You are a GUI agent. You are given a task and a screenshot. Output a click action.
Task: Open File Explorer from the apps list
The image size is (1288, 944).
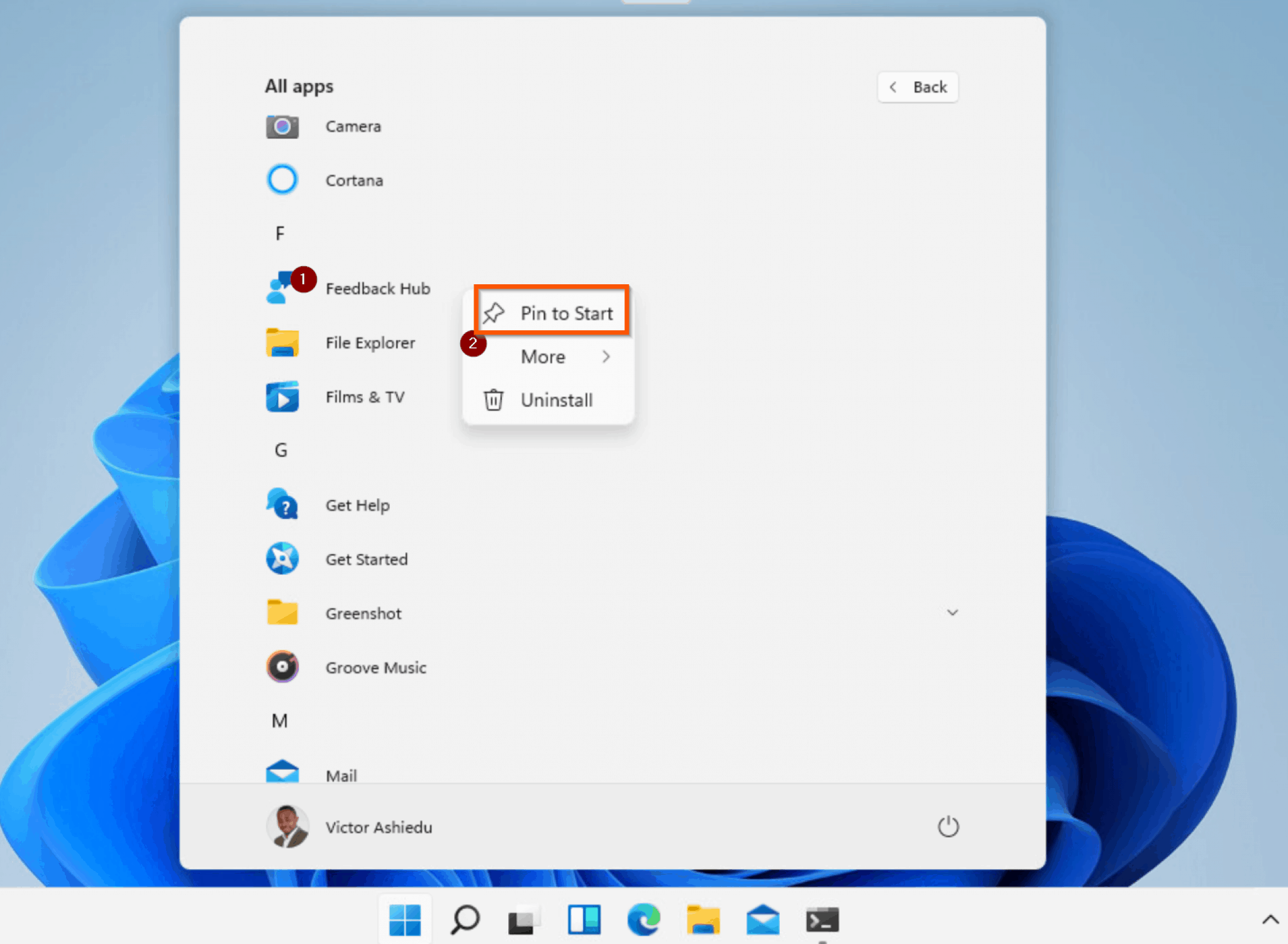point(370,343)
